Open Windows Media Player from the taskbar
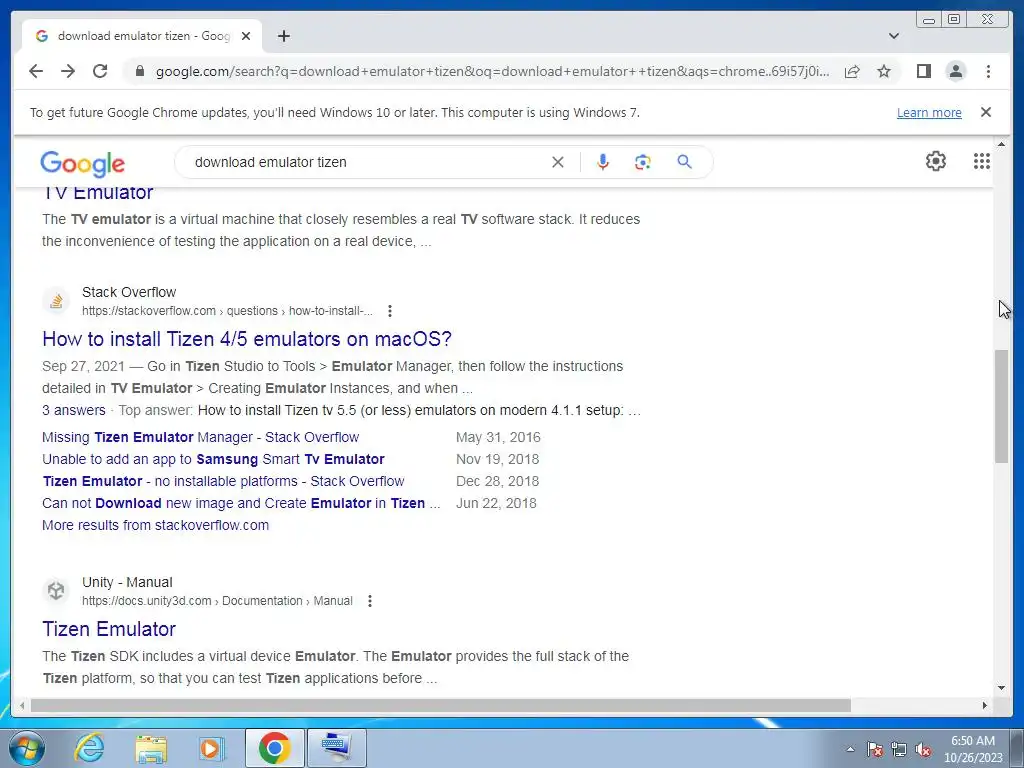1024x768 pixels. click(212, 748)
